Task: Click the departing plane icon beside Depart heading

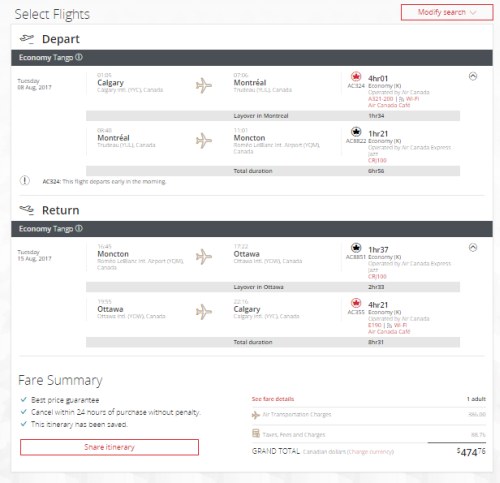Action: (x=27, y=39)
